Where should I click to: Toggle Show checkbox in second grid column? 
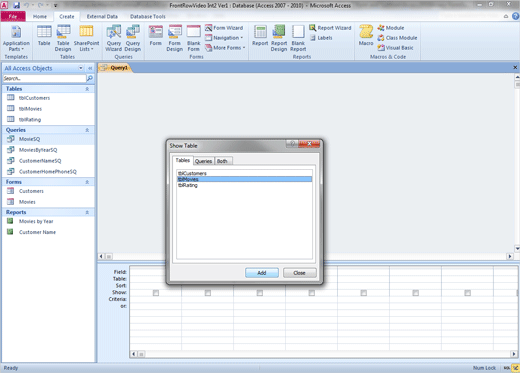coord(208,293)
